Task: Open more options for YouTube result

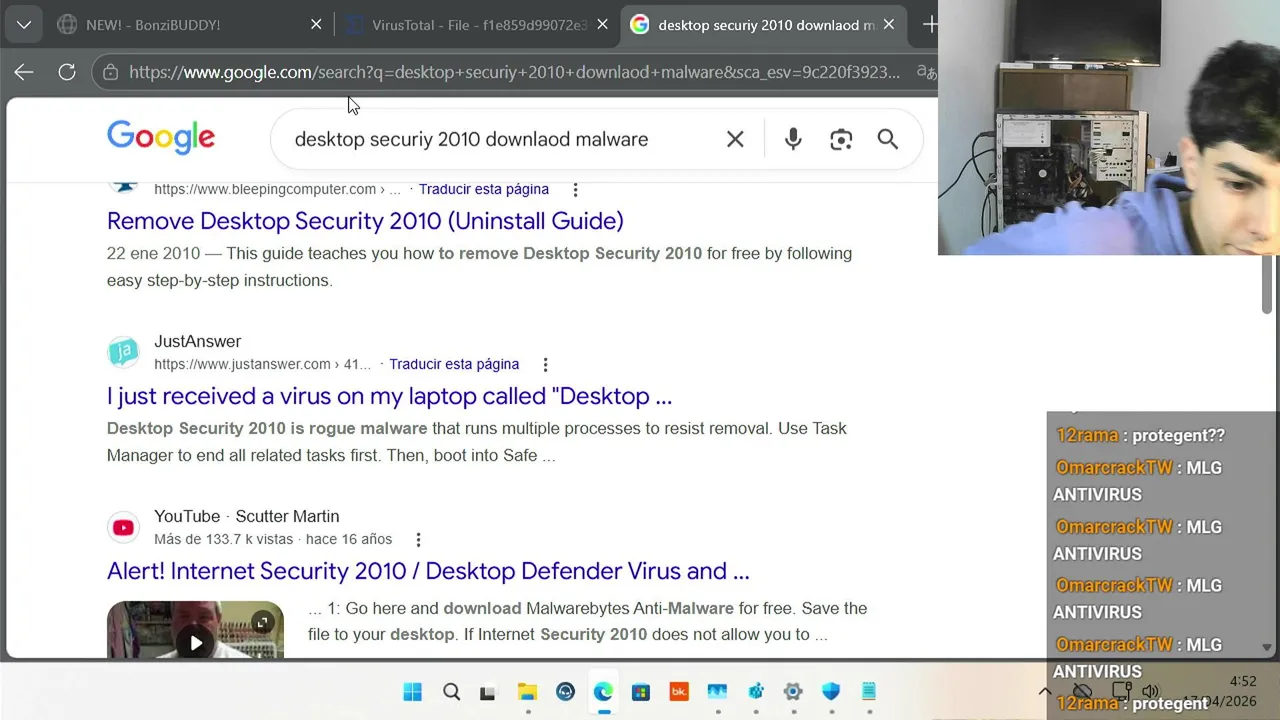Action: (x=418, y=539)
